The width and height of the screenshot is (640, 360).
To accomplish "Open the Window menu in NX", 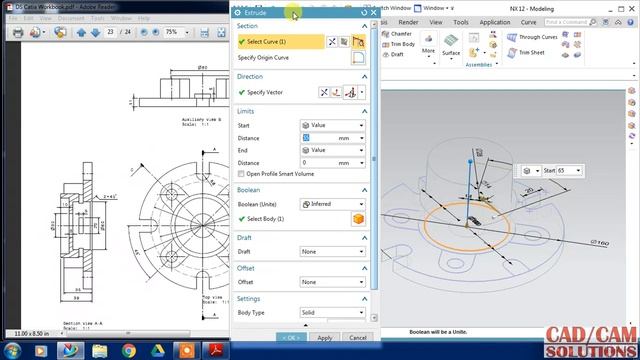I will (434, 8).
